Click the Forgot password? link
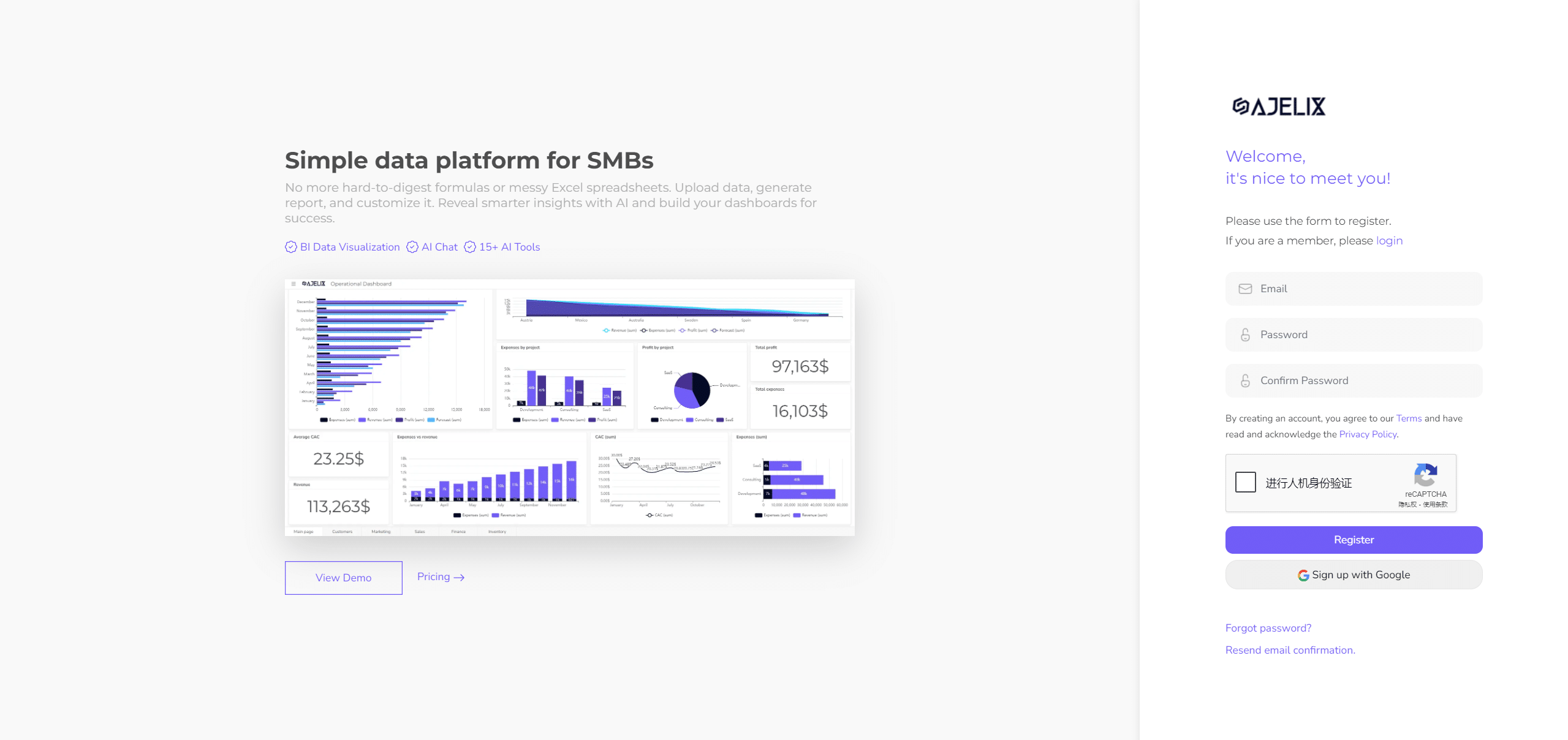Viewport: 1568px width, 740px height. (x=1268, y=628)
